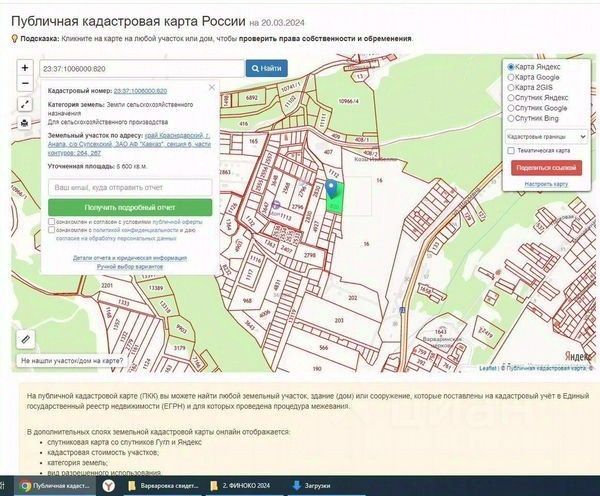Viewport: 600px width, 496px height.
Task: Open Детали отчета и юридическая информация link
Action: (x=130, y=258)
